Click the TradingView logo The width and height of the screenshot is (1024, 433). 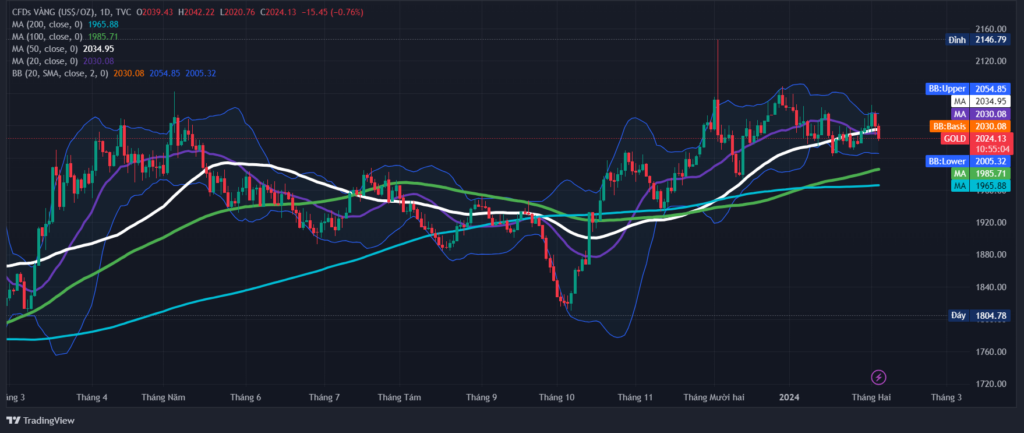pos(43,422)
